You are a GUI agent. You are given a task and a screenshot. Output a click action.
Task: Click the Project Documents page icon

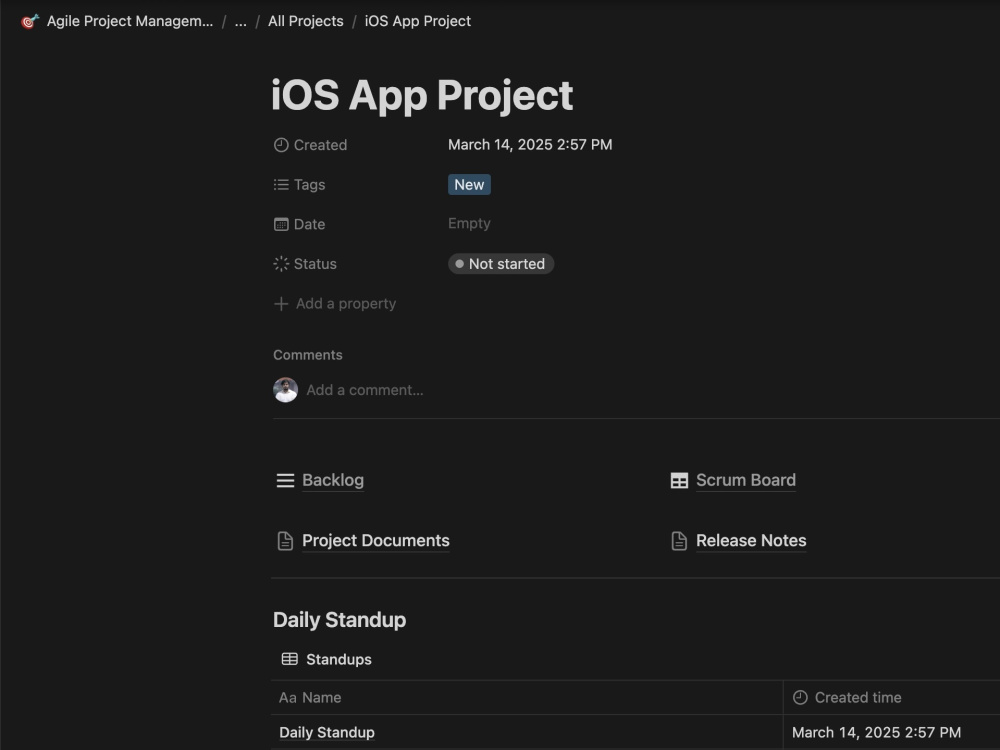285,541
